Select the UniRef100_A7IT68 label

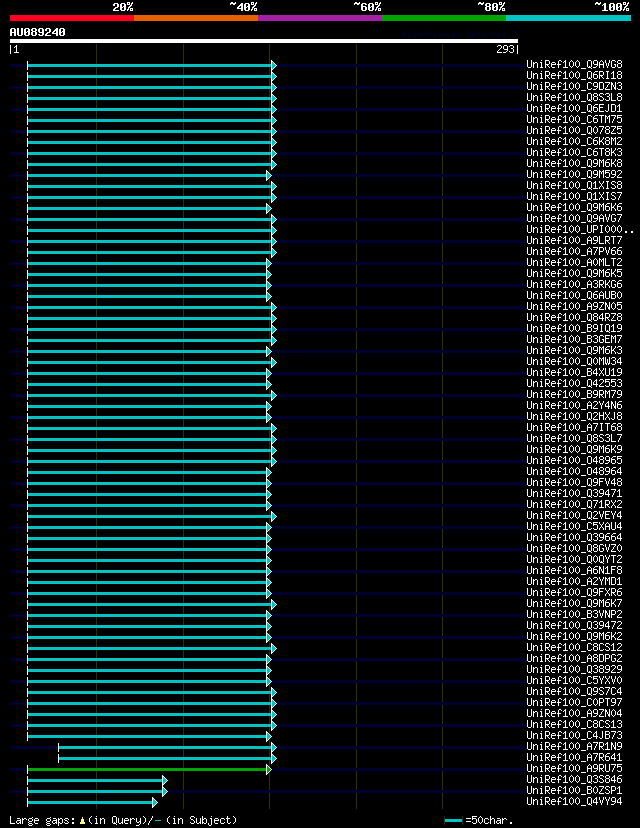pos(575,427)
